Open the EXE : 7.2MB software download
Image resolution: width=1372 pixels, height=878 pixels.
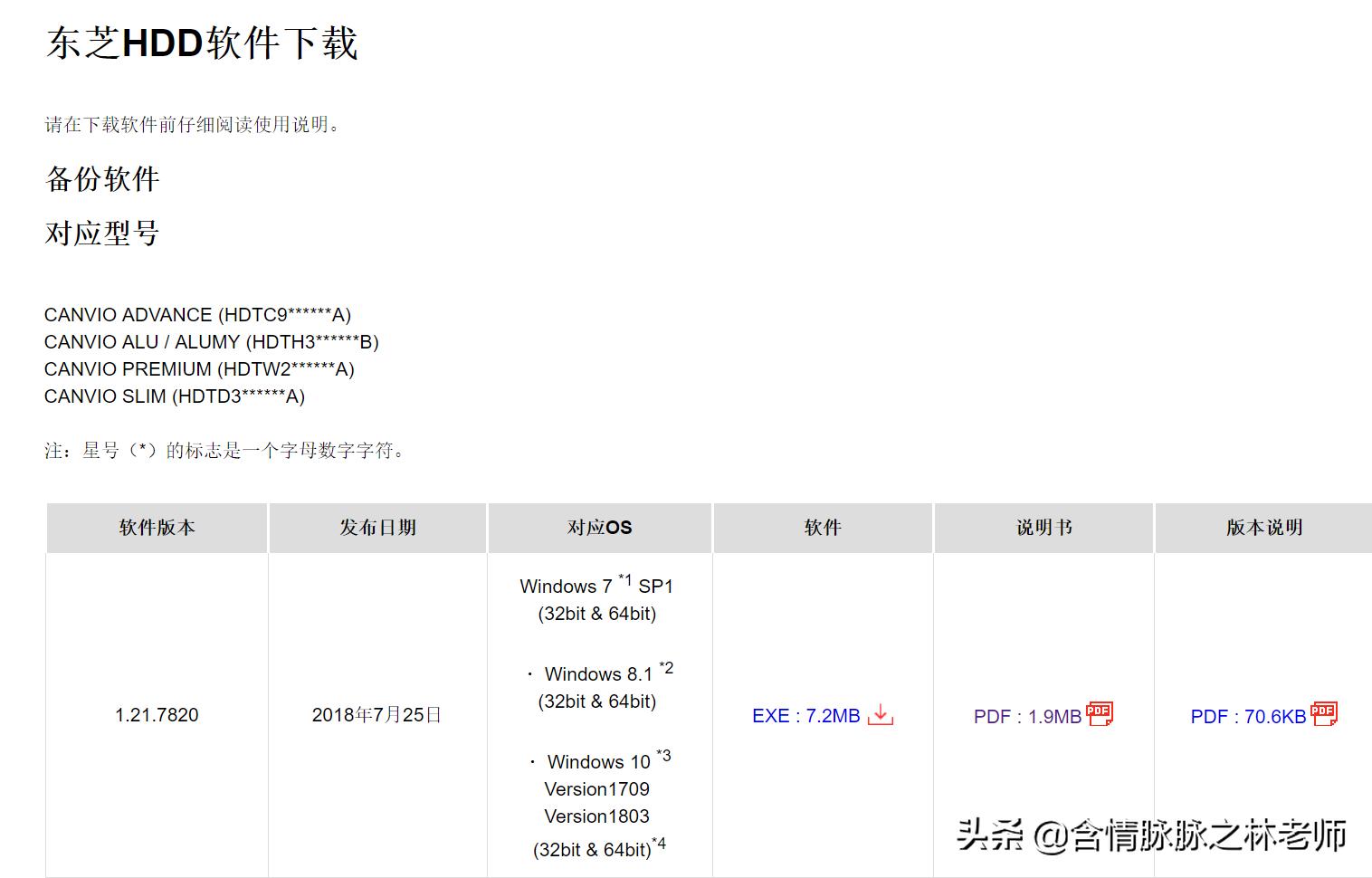coord(805,716)
